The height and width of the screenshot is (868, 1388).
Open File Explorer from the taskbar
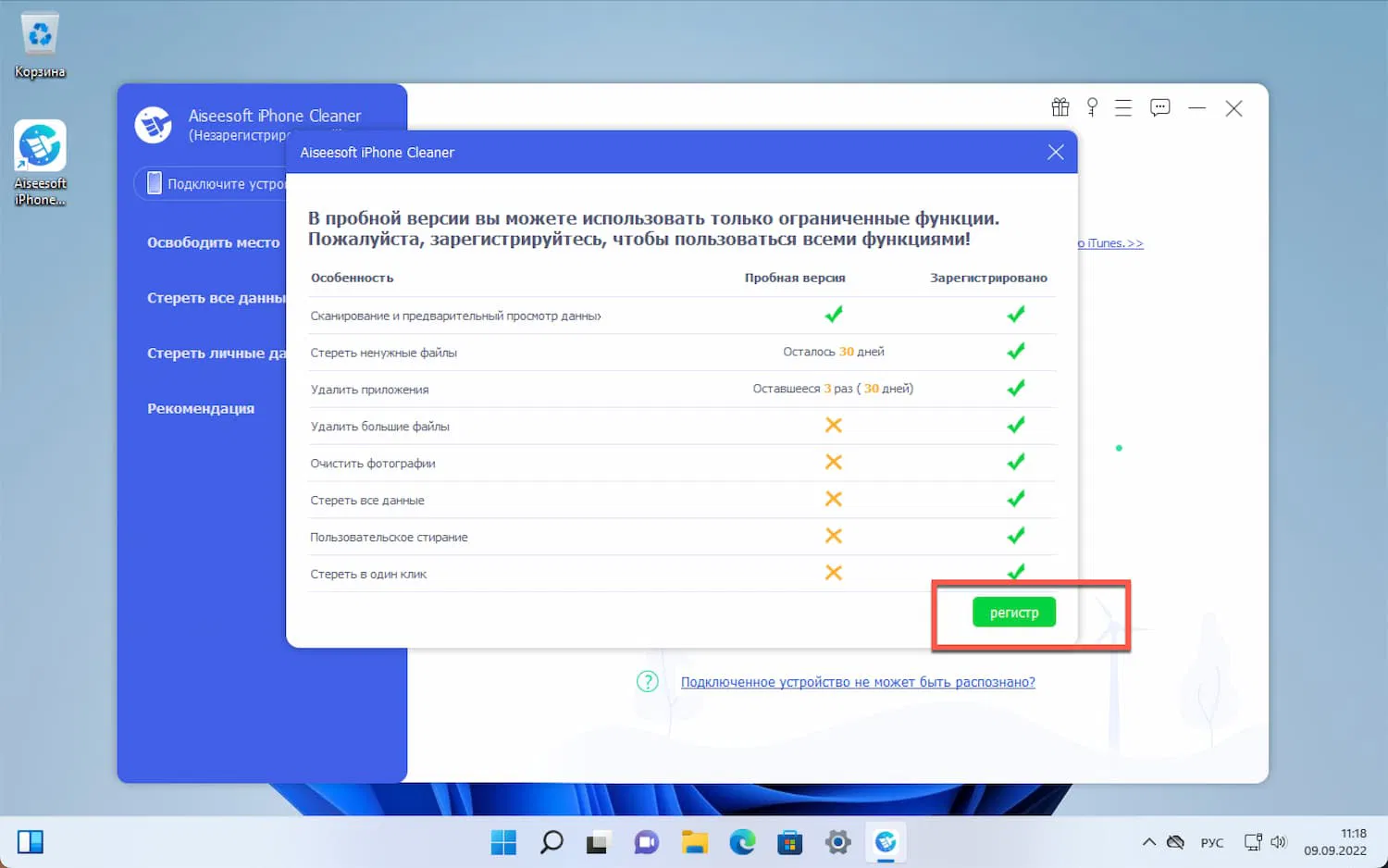694,842
